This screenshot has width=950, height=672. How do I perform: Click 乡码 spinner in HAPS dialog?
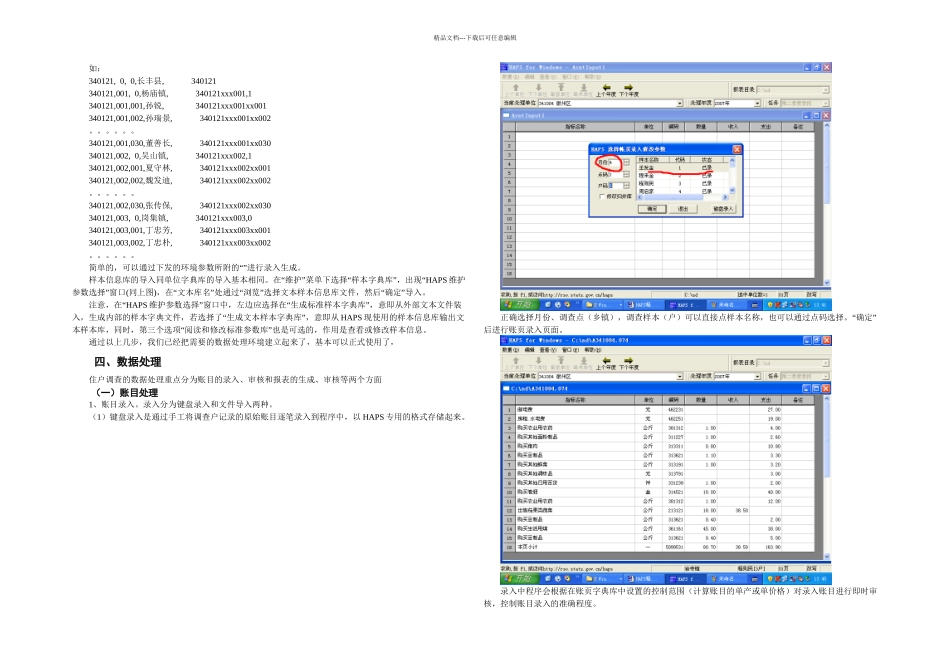coord(626,175)
